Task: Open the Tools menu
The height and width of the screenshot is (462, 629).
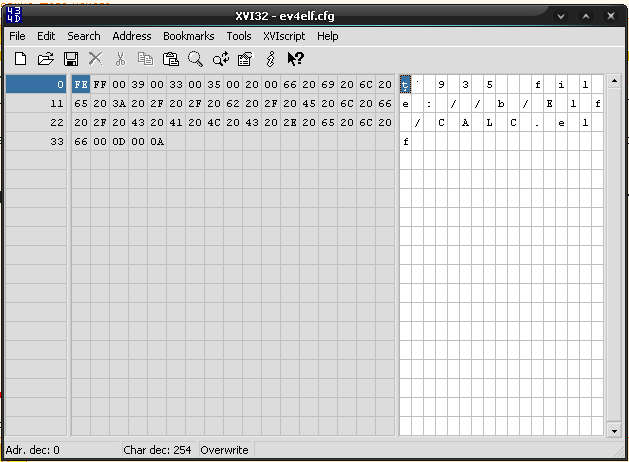Action: [x=239, y=36]
